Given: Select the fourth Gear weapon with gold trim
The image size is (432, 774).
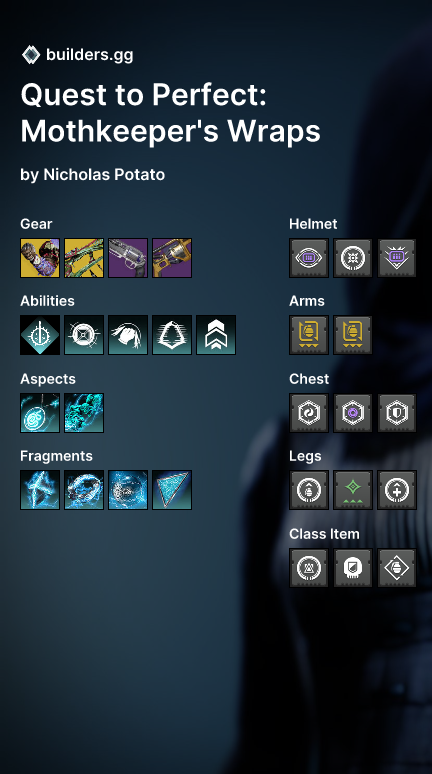Looking at the screenshot, I should pyautogui.click(x=172, y=258).
